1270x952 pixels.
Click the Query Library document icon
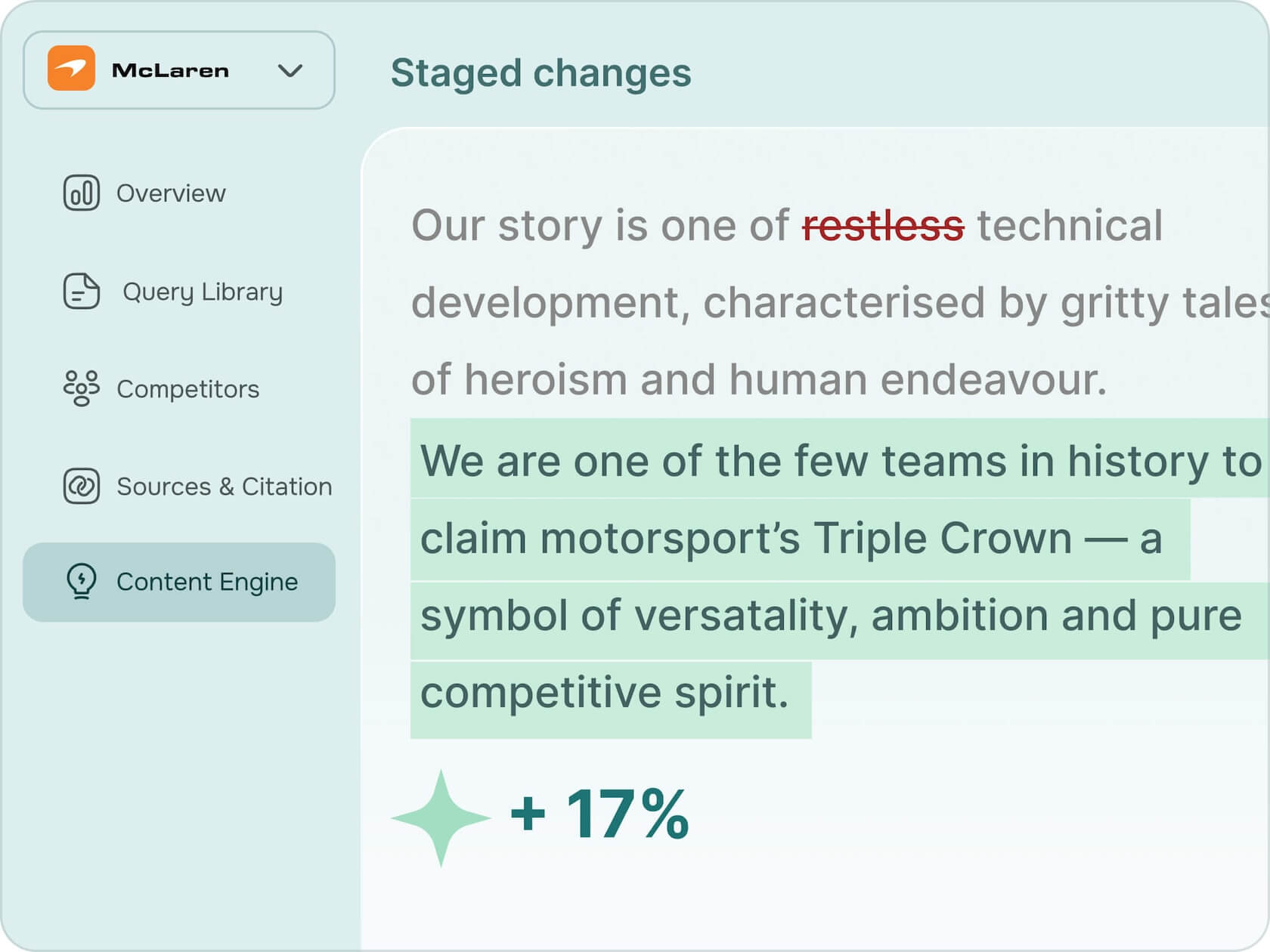(81, 292)
